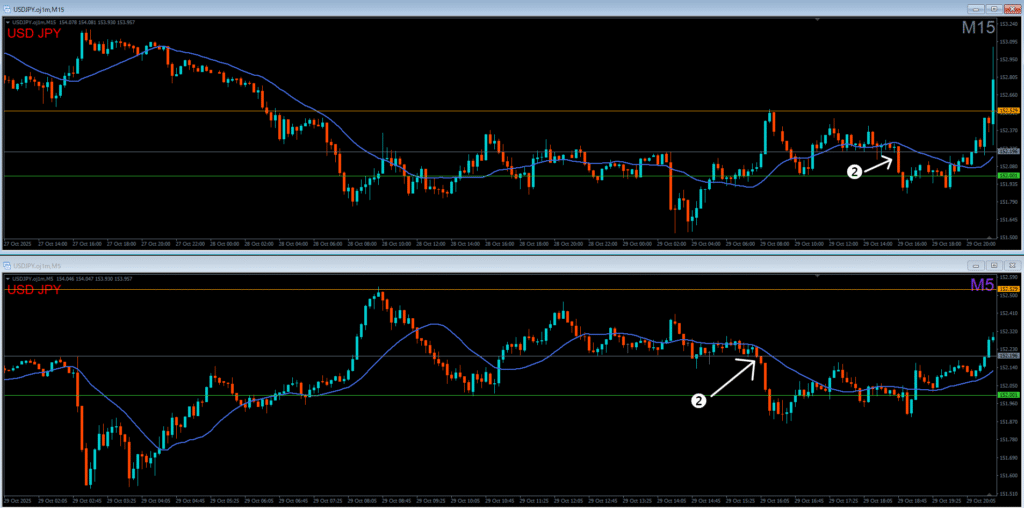Click the red USD JPY label on M15 chart
Viewport: 1024px width, 508px height.
click(x=33, y=34)
